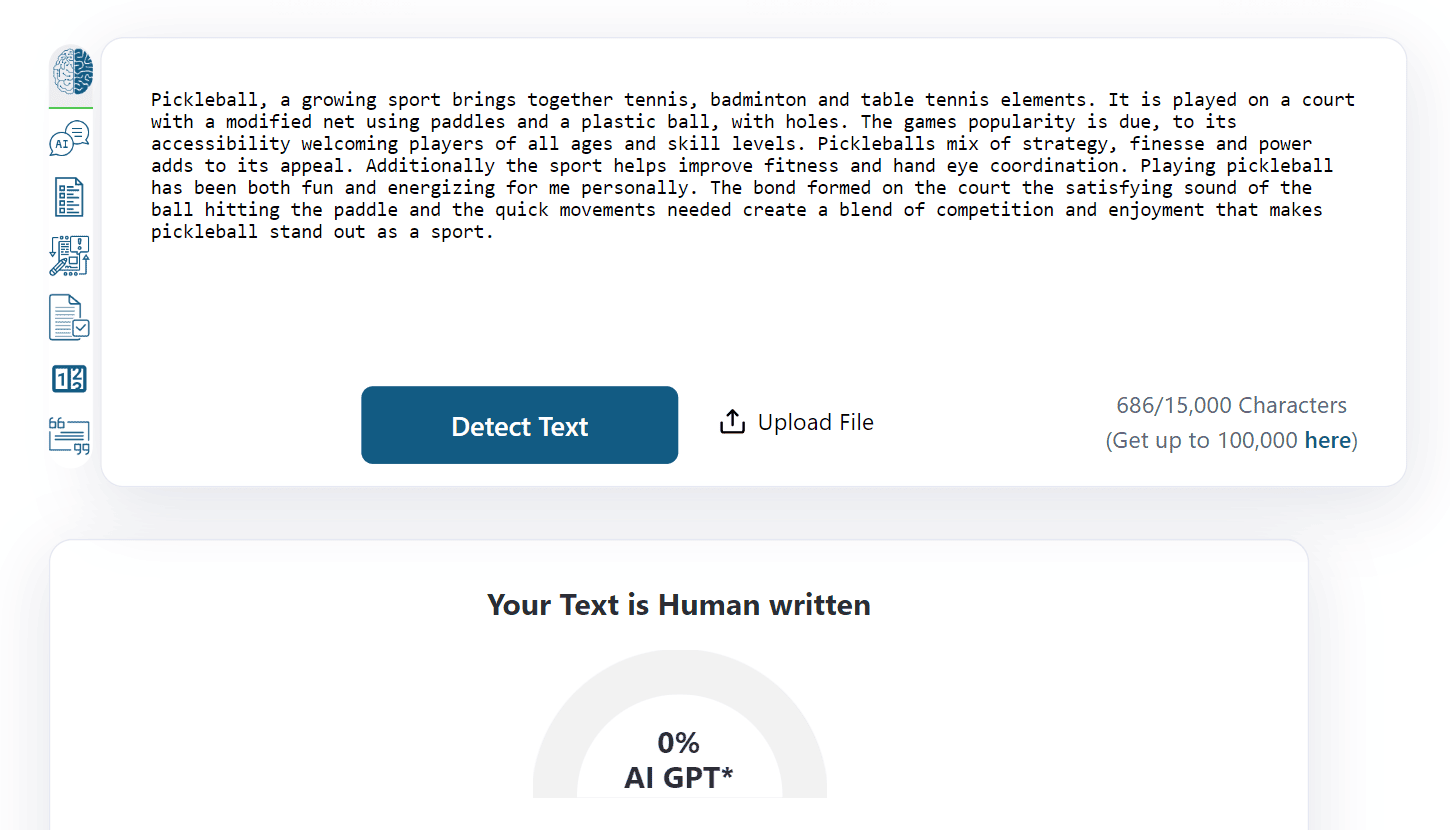Click the last line ending 'as a sport.'

[322, 232]
